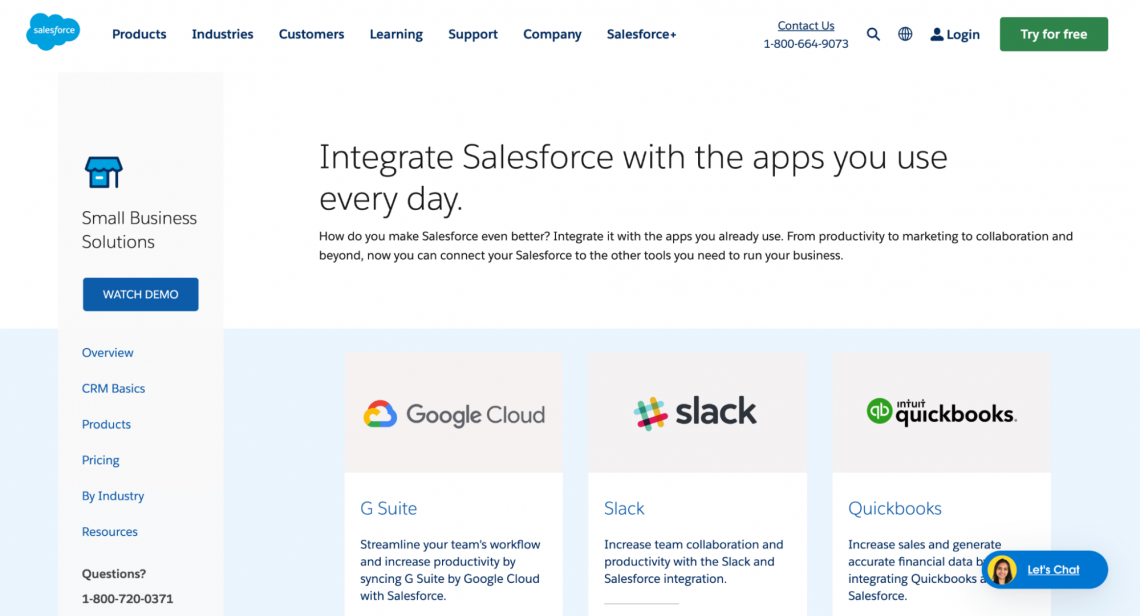The height and width of the screenshot is (616, 1140).
Task: Click the Salesforce cloud logo
Action: [53, 33]
